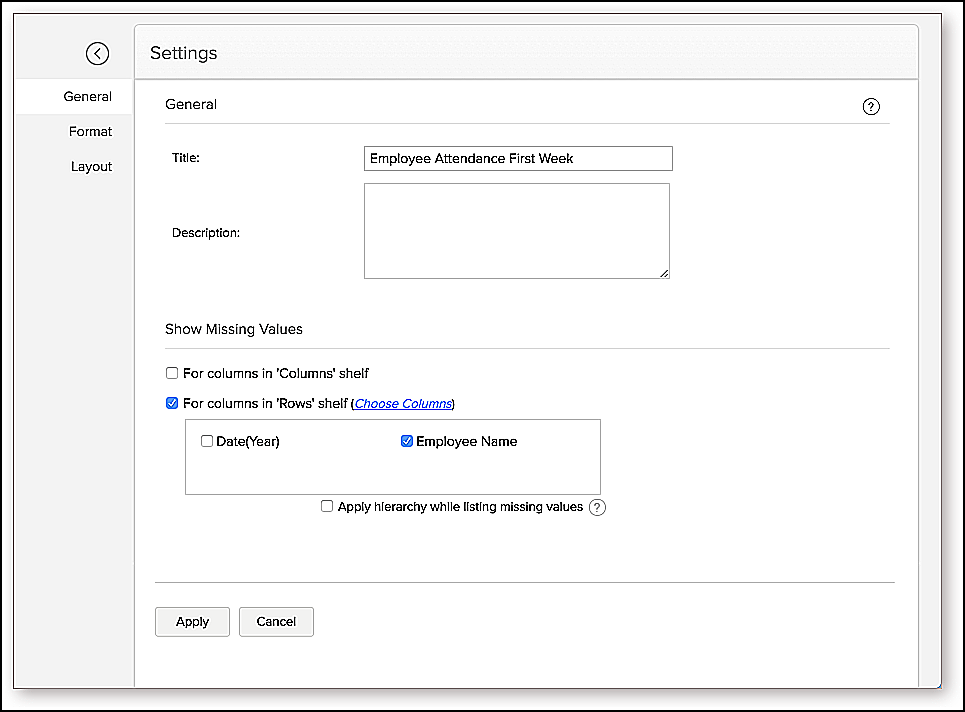Go to the Layout tab

91,167
